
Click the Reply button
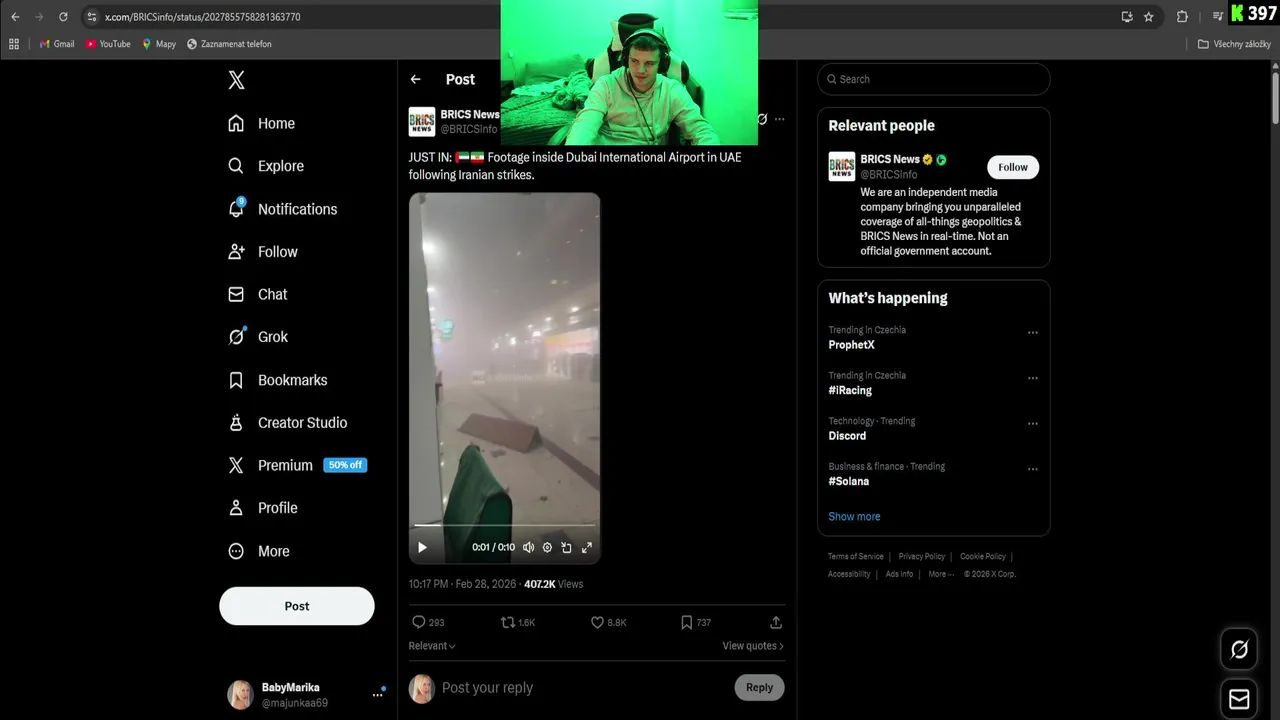pyautogui.click(x=760, y=687)
